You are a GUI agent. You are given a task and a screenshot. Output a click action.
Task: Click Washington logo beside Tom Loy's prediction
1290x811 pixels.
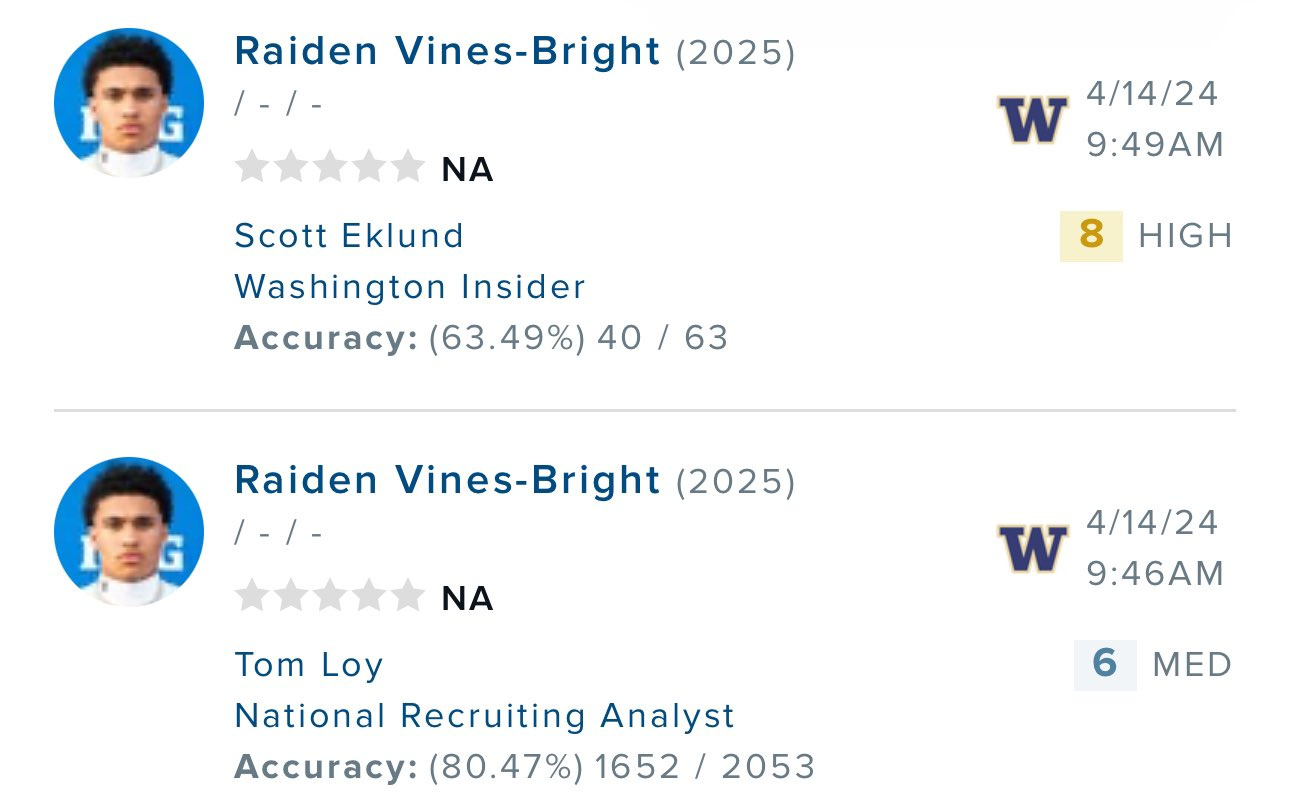pos(1033,548)
